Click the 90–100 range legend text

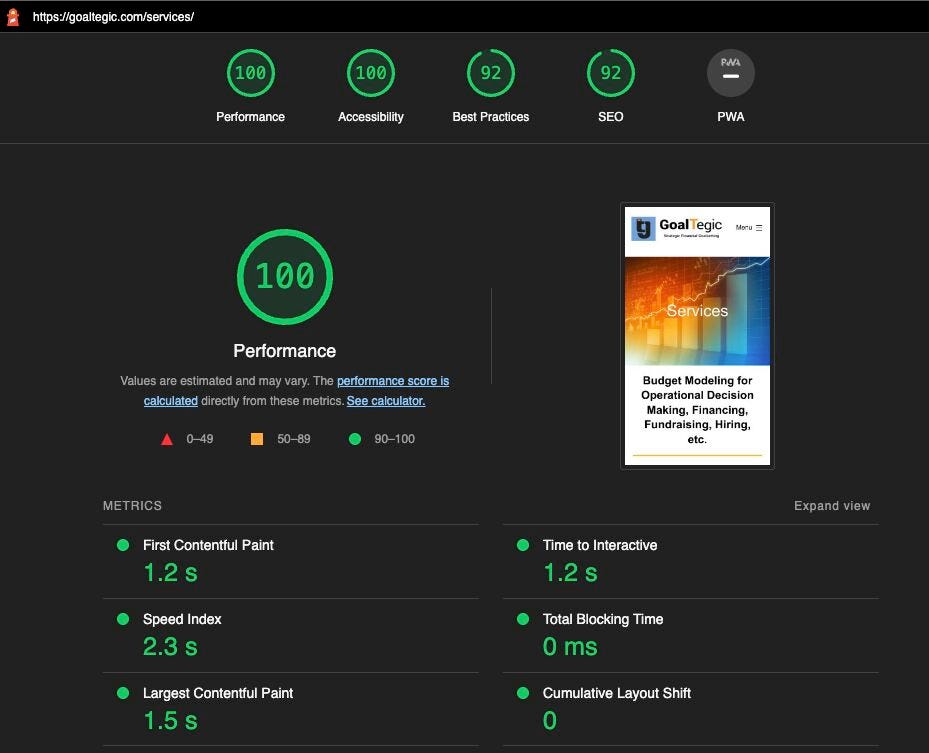395,439
